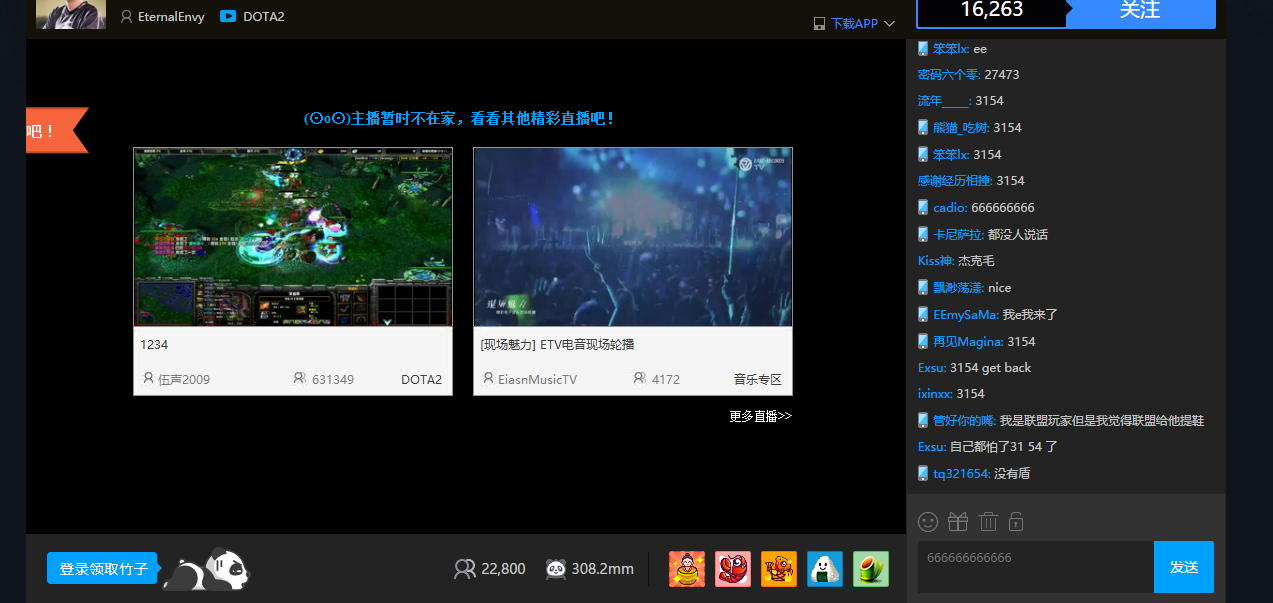Click the follower count 16,263
The image size is (1273, 603).
point(992,10)
